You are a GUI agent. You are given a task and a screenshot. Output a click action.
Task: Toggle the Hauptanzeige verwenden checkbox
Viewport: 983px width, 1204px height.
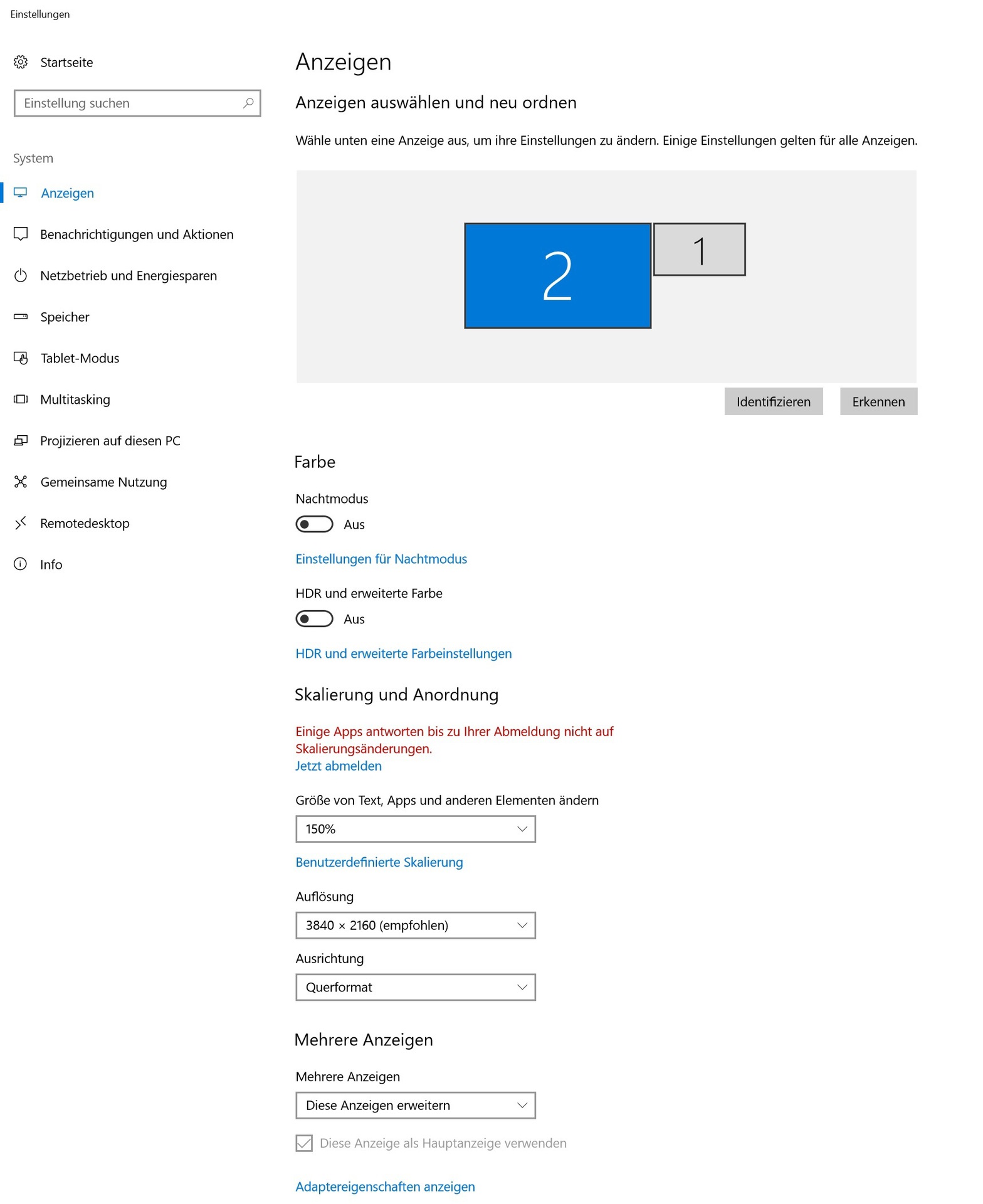[304, 1143]
